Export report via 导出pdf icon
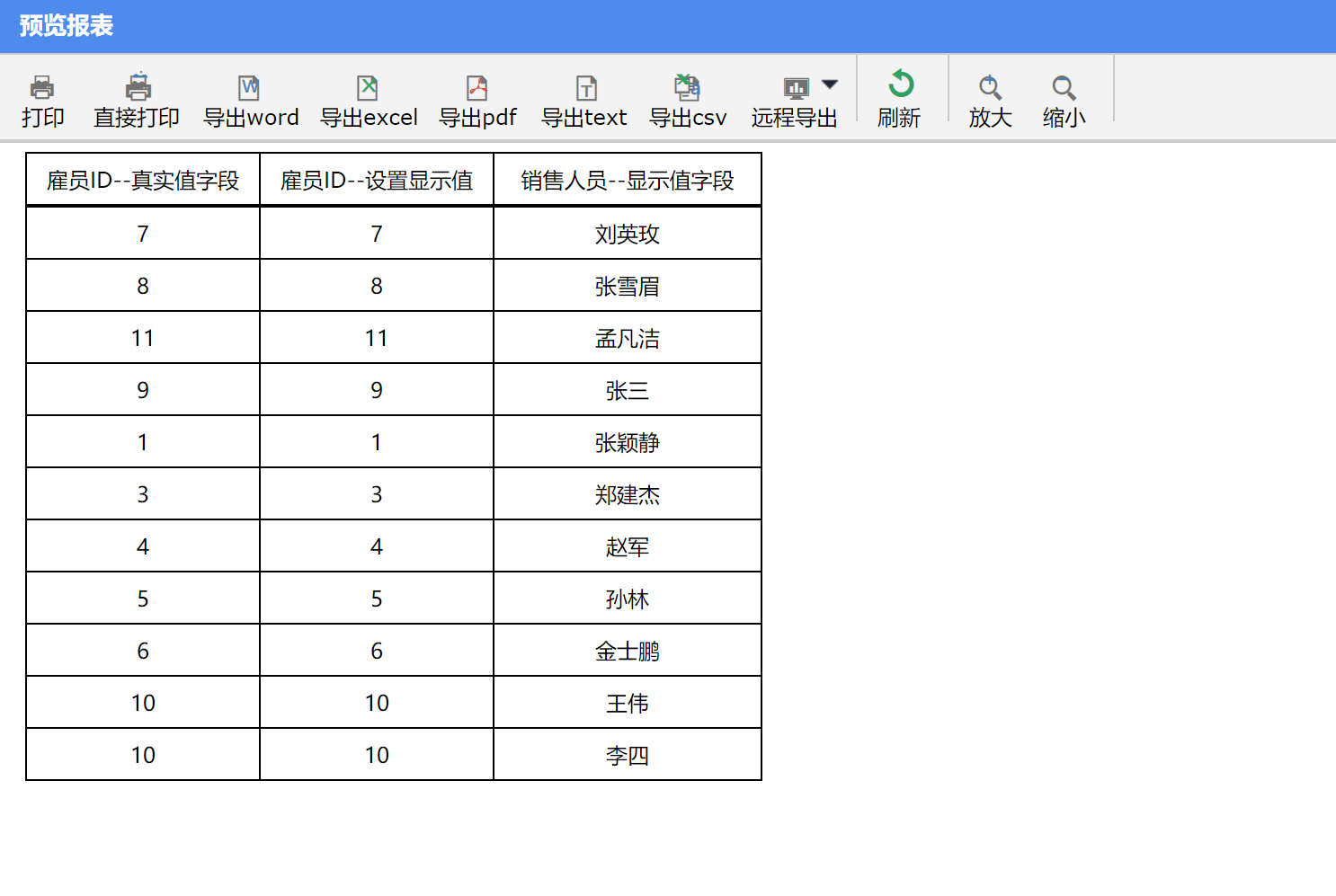Screen dimensions: 1336x896 tap(477, 88)
